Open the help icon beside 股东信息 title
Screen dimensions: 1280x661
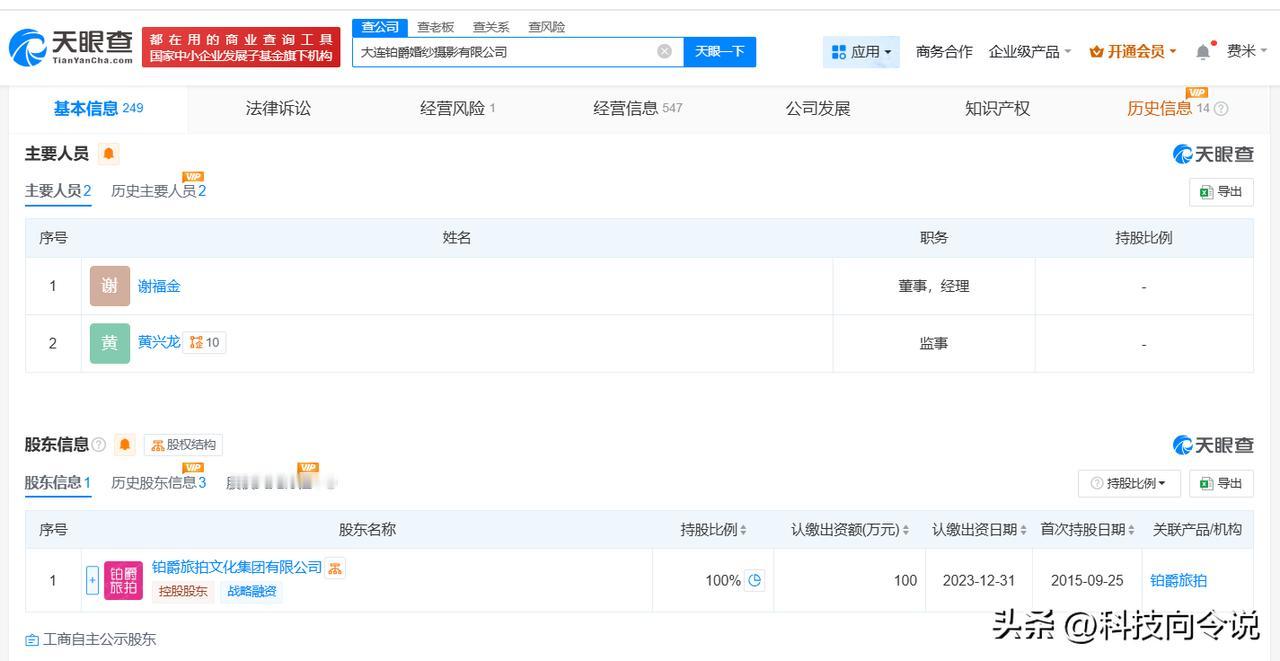point(99,444)
